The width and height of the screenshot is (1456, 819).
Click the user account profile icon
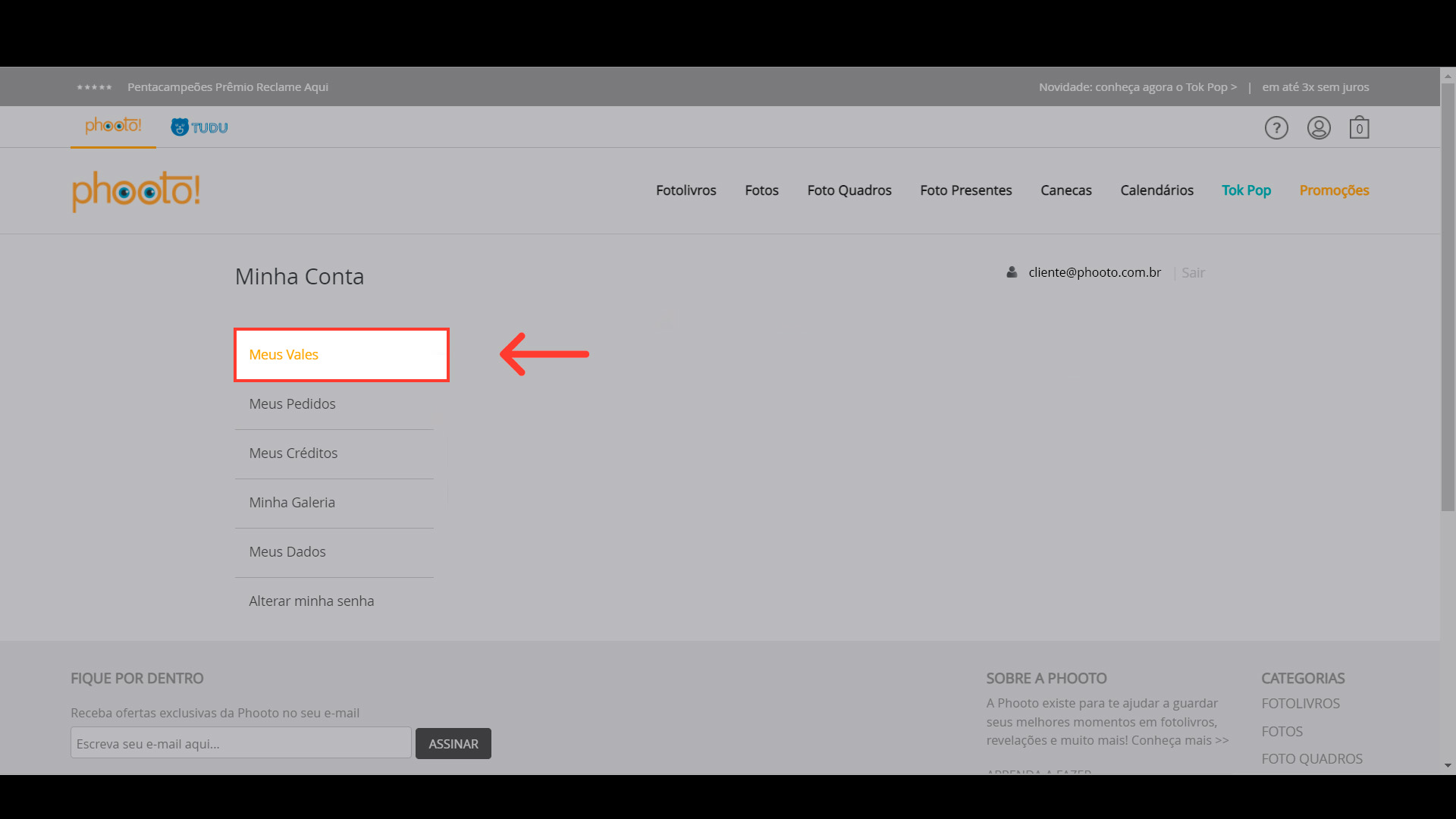pyautogui.click(x=1319, y=127)
